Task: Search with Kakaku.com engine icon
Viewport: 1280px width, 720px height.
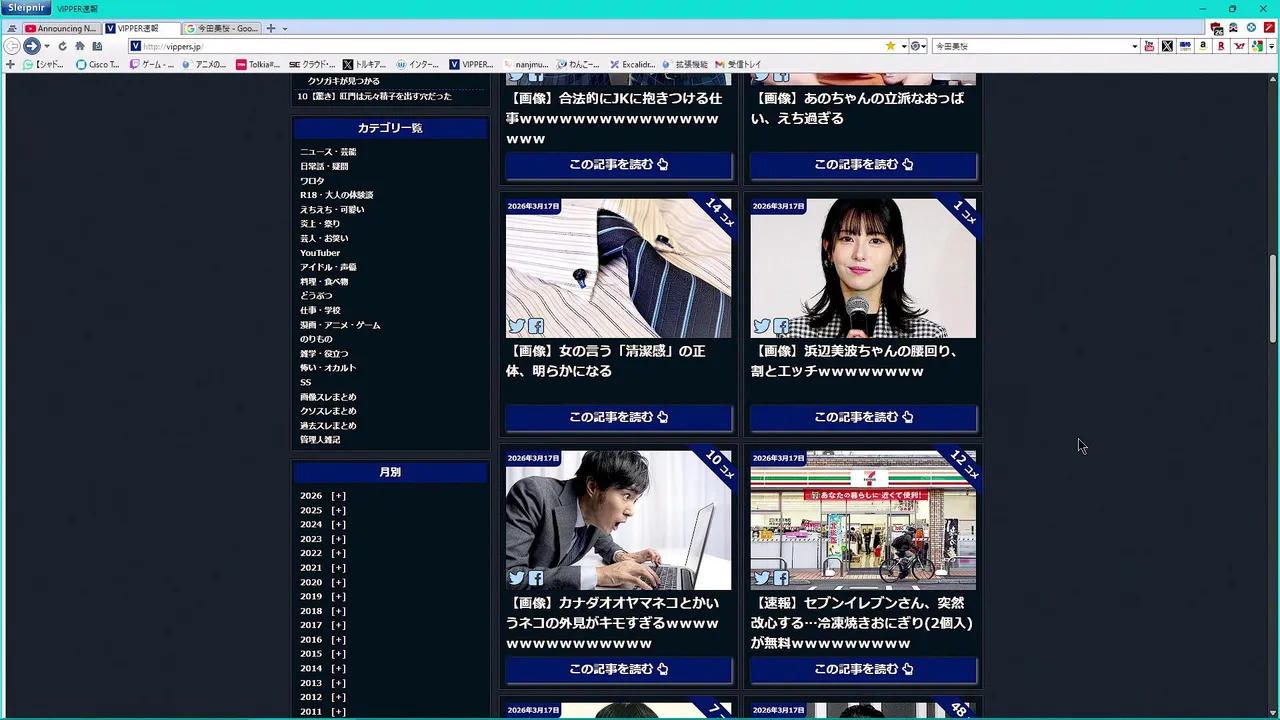Action: (x=1185, y=46)
